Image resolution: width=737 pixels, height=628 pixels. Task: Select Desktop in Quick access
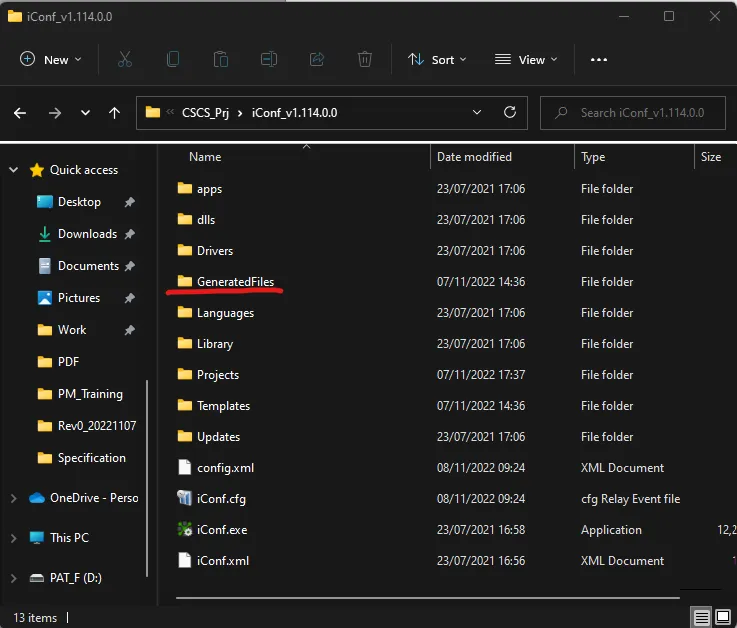(x=79, y=202)
